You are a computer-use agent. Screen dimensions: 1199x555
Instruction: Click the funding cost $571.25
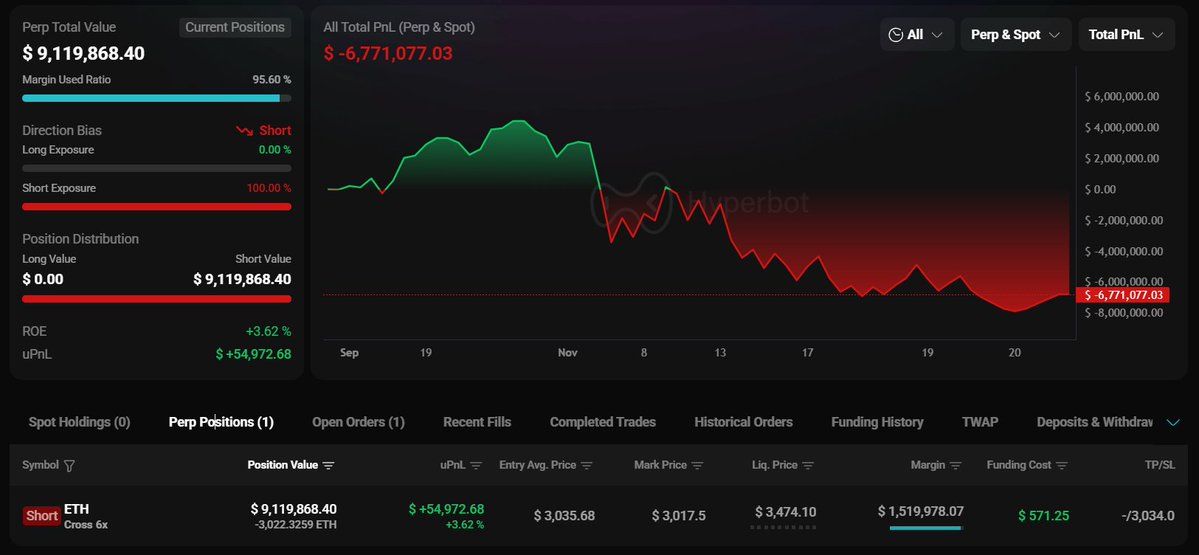(x=1044, y=516)
